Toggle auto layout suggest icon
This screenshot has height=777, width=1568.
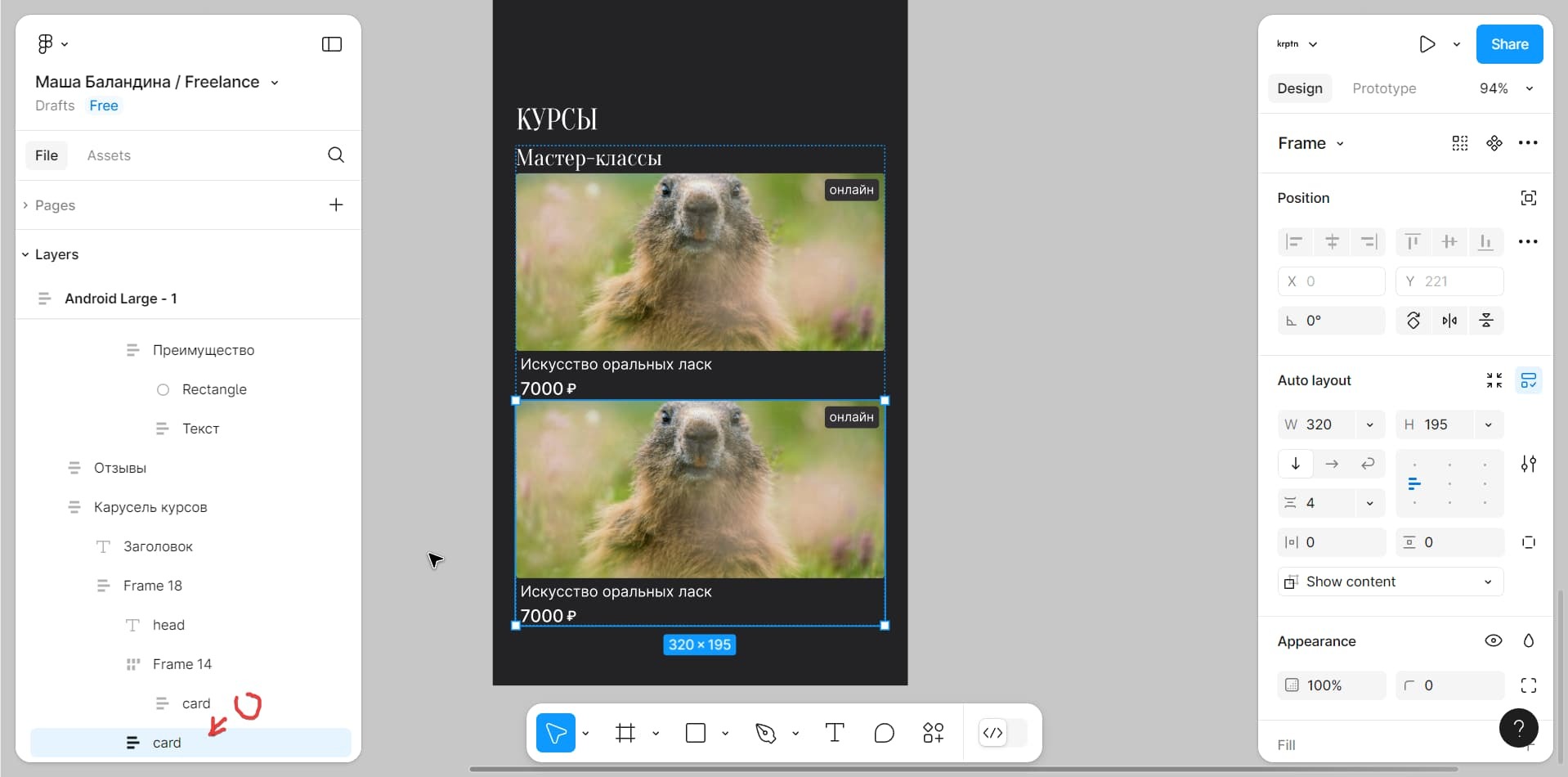point(1529,380)
